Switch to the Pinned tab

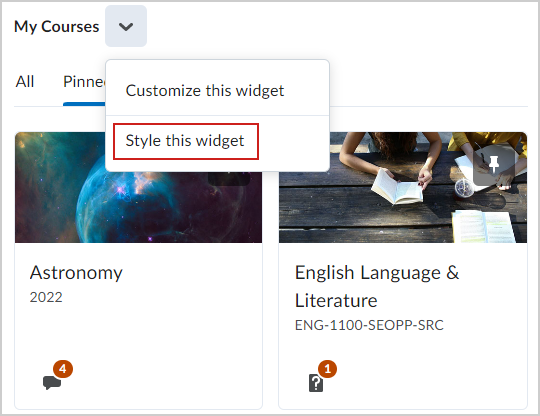[x=84, y=82]
